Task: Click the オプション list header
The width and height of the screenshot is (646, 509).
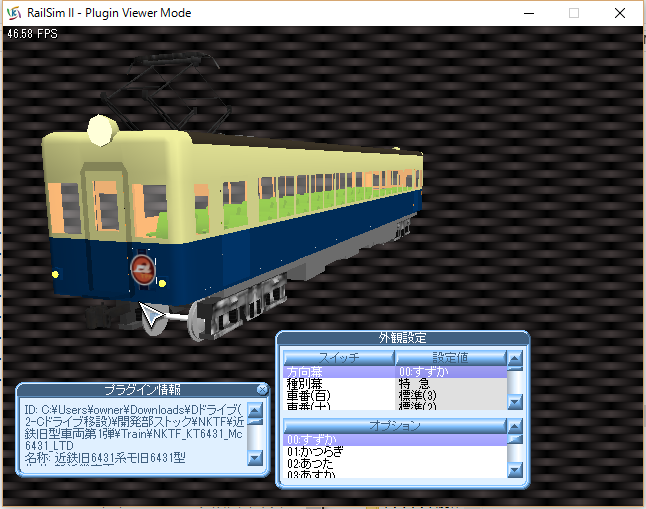Action: tap(395, 426)
